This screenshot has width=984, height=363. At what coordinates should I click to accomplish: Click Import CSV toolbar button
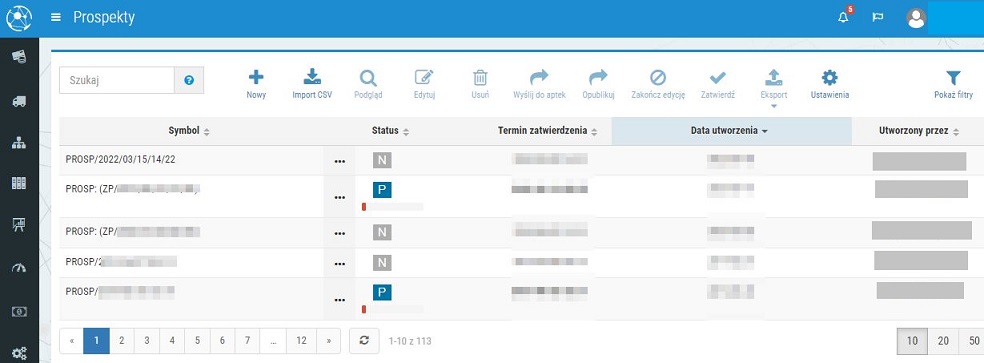tap(312, 85)
